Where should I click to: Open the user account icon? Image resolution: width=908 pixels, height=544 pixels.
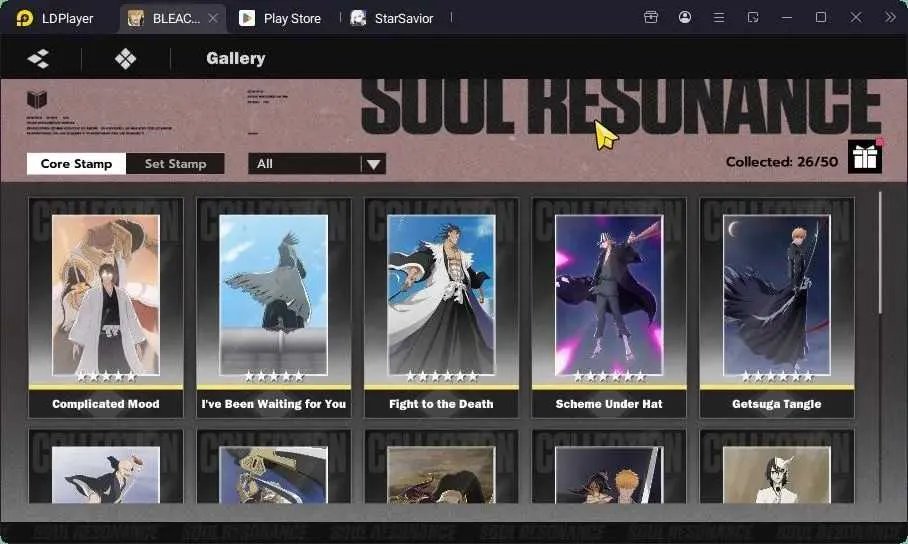coord(684,17)
